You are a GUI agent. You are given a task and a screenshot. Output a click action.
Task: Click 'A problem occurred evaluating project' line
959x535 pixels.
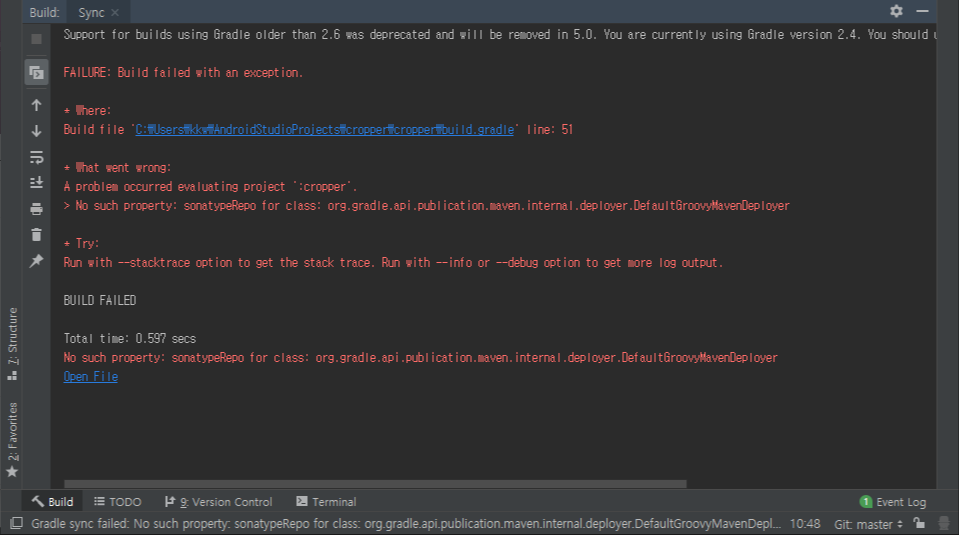[210, 186]
